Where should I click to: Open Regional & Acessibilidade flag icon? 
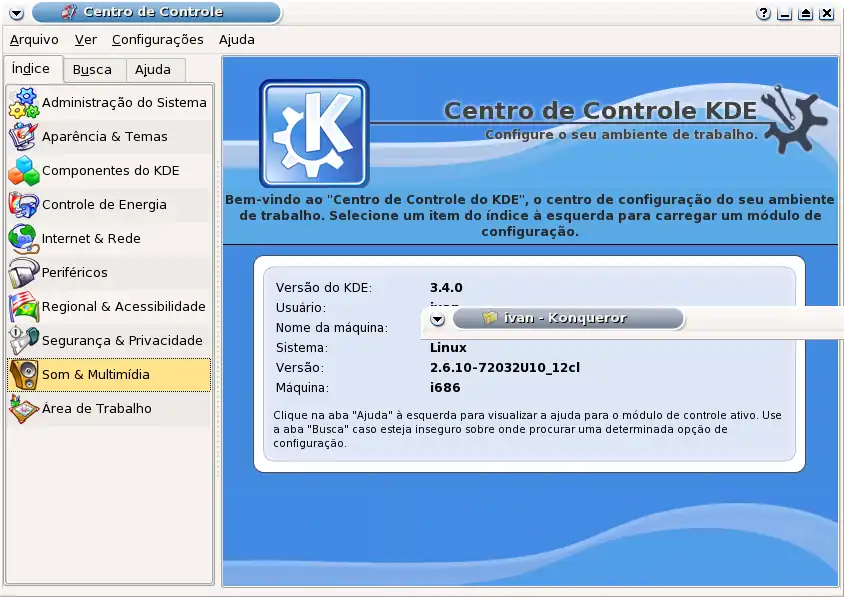click(x=24, y=307)
